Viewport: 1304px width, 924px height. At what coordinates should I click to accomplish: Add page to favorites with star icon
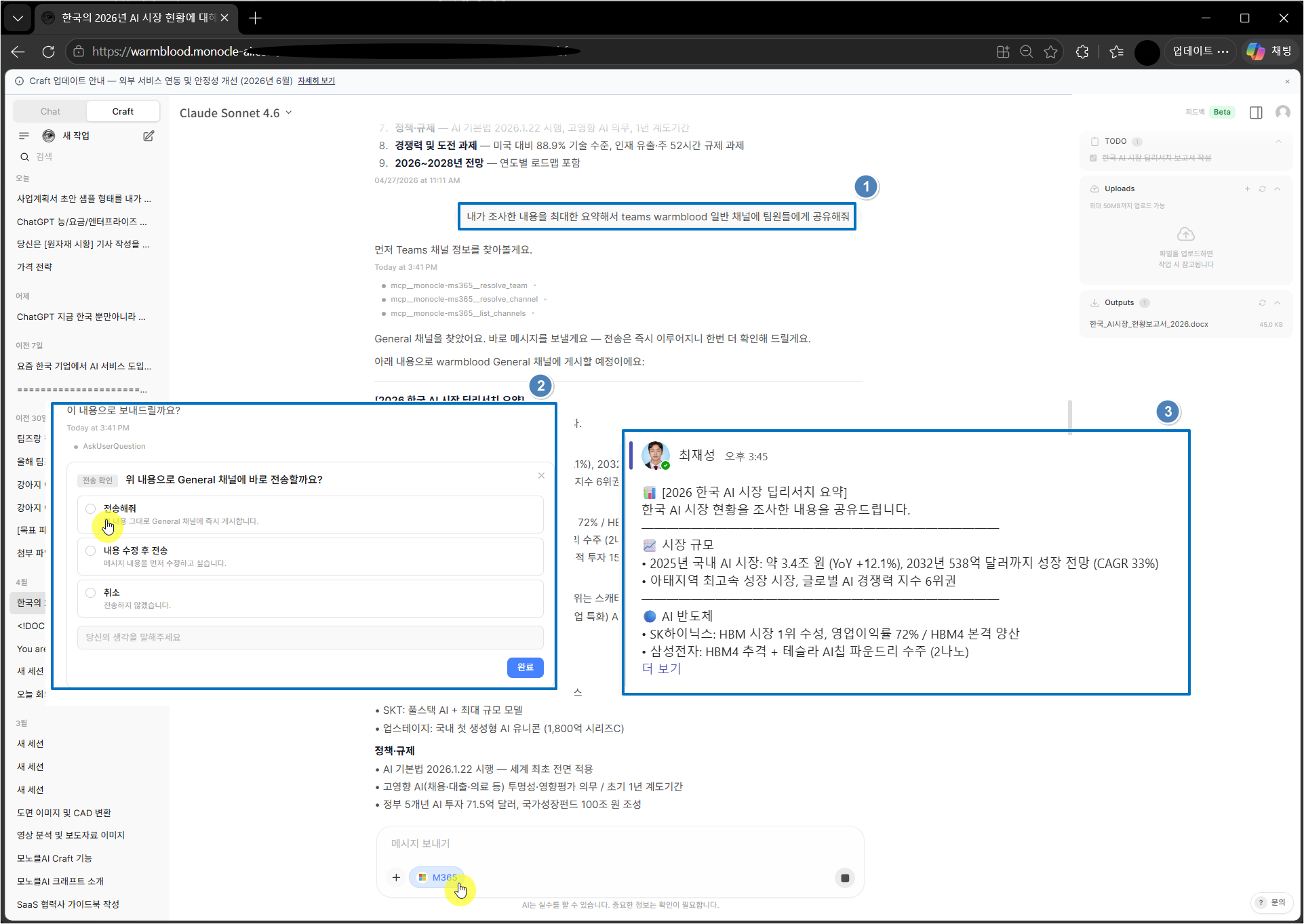click(x=1050, y=52)
